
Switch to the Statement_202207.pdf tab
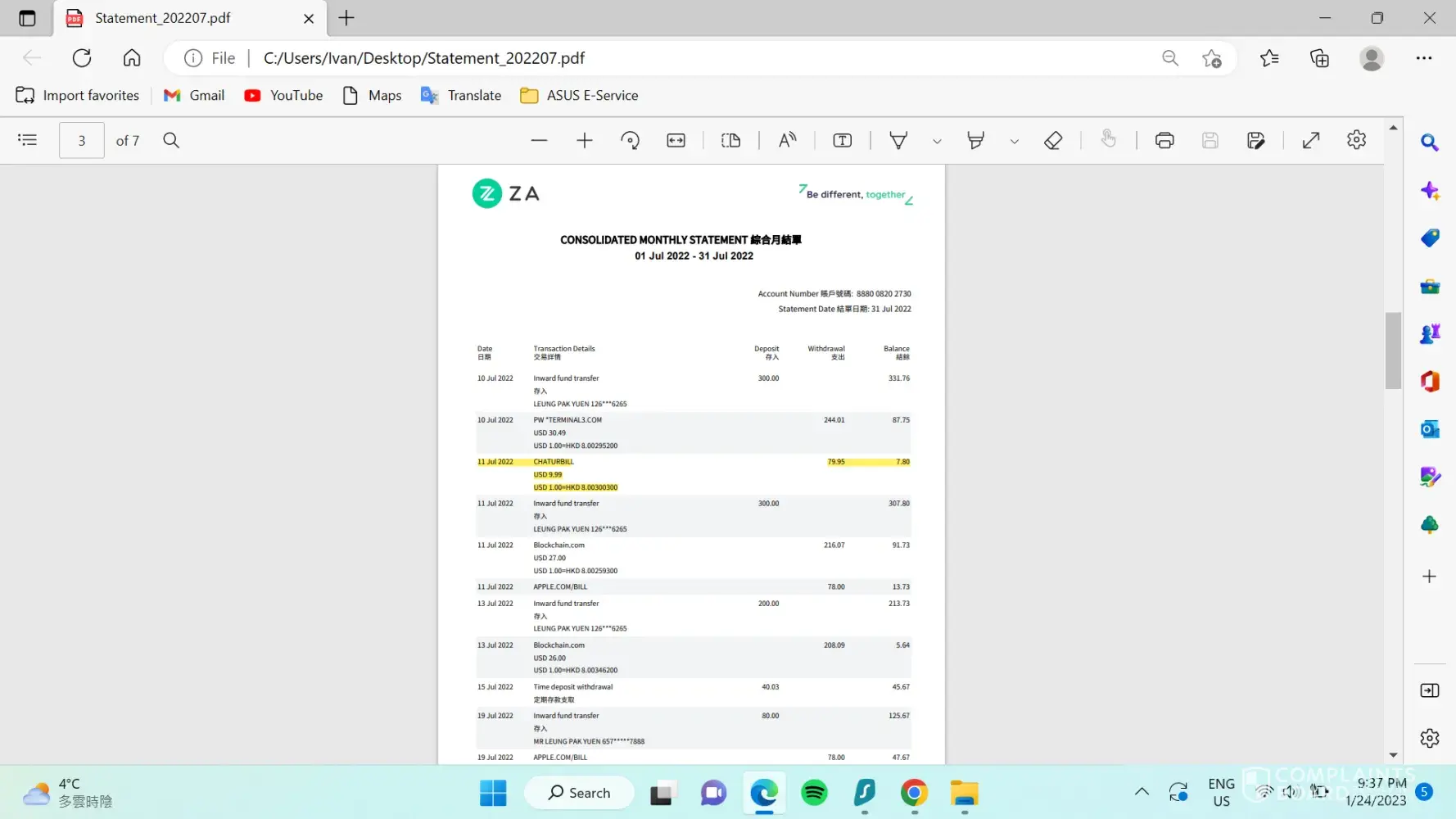(x=162, y=18)
